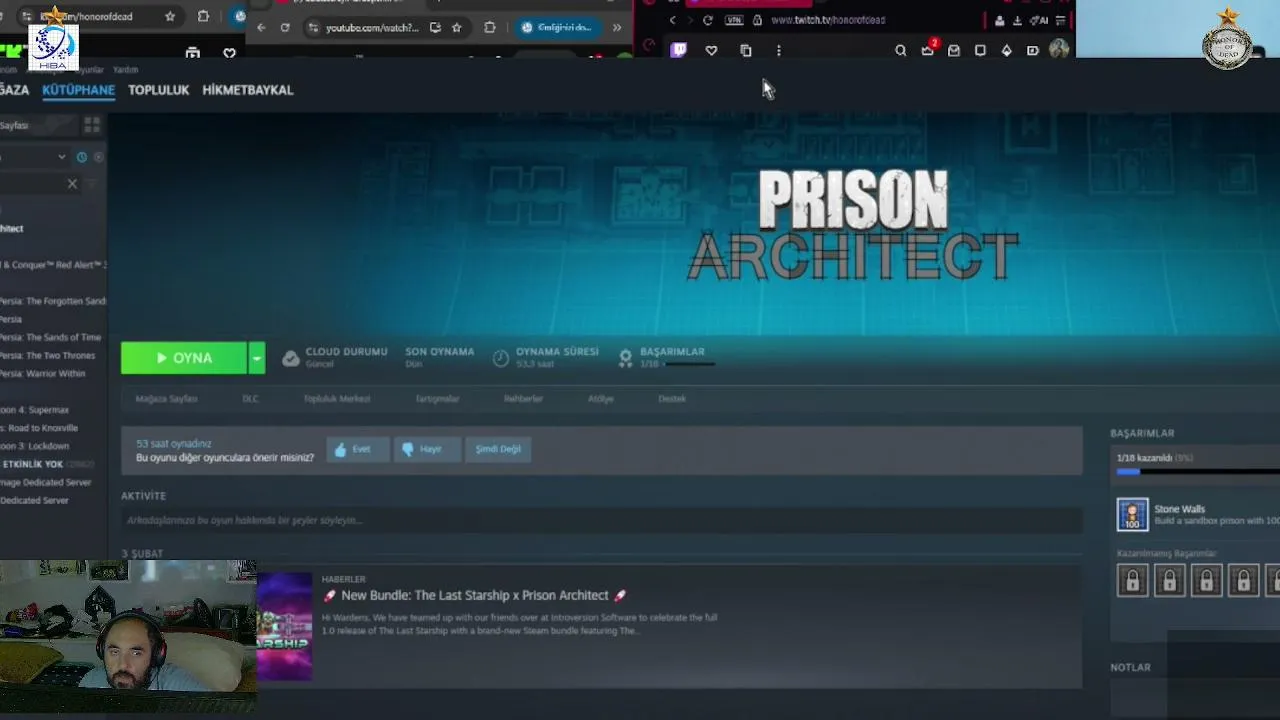Reload the YouTube browser page
Image resolution: width=1280 pixels, height=720 pixels.
(285, 28)
